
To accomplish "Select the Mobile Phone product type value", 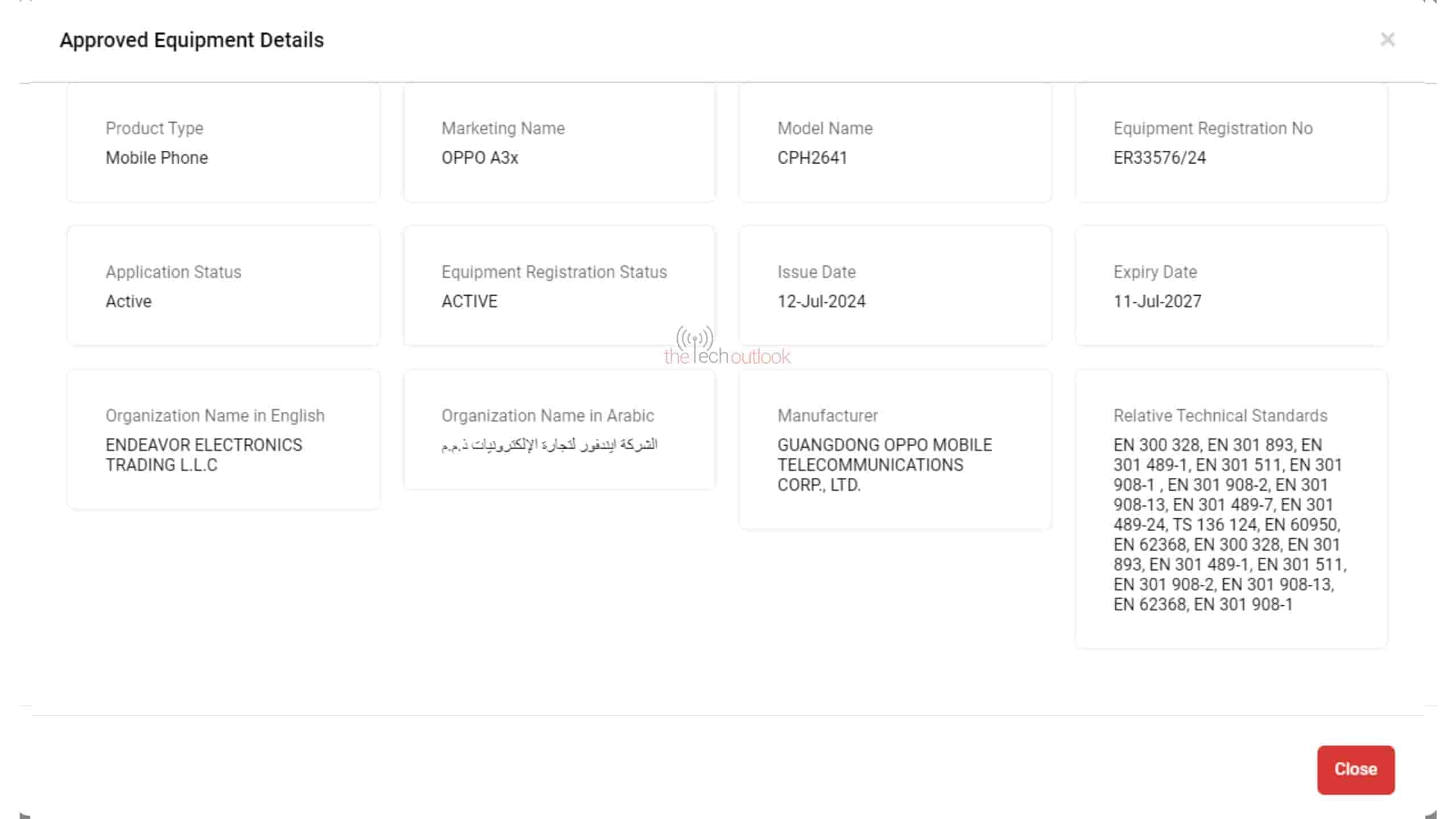I will pos(156,158).
